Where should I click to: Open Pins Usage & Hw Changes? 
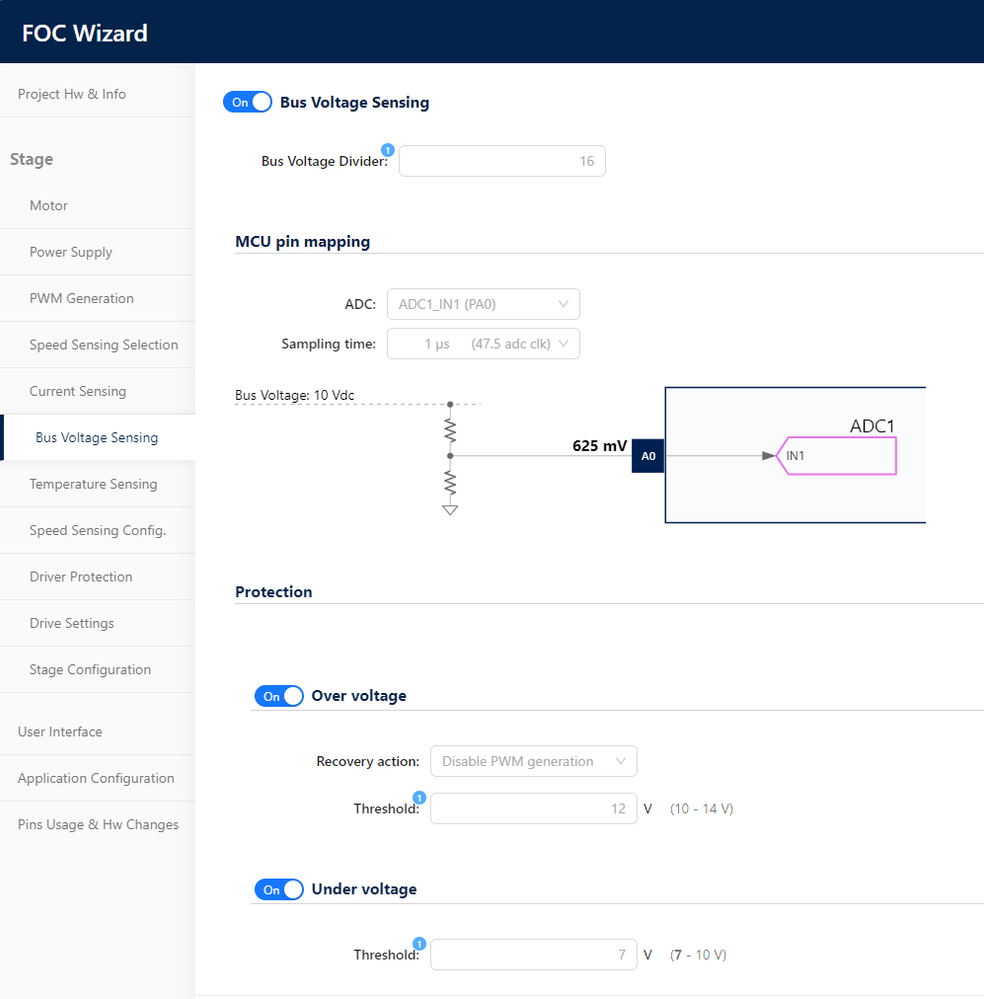pyautogui.click(x=98, y=825)
